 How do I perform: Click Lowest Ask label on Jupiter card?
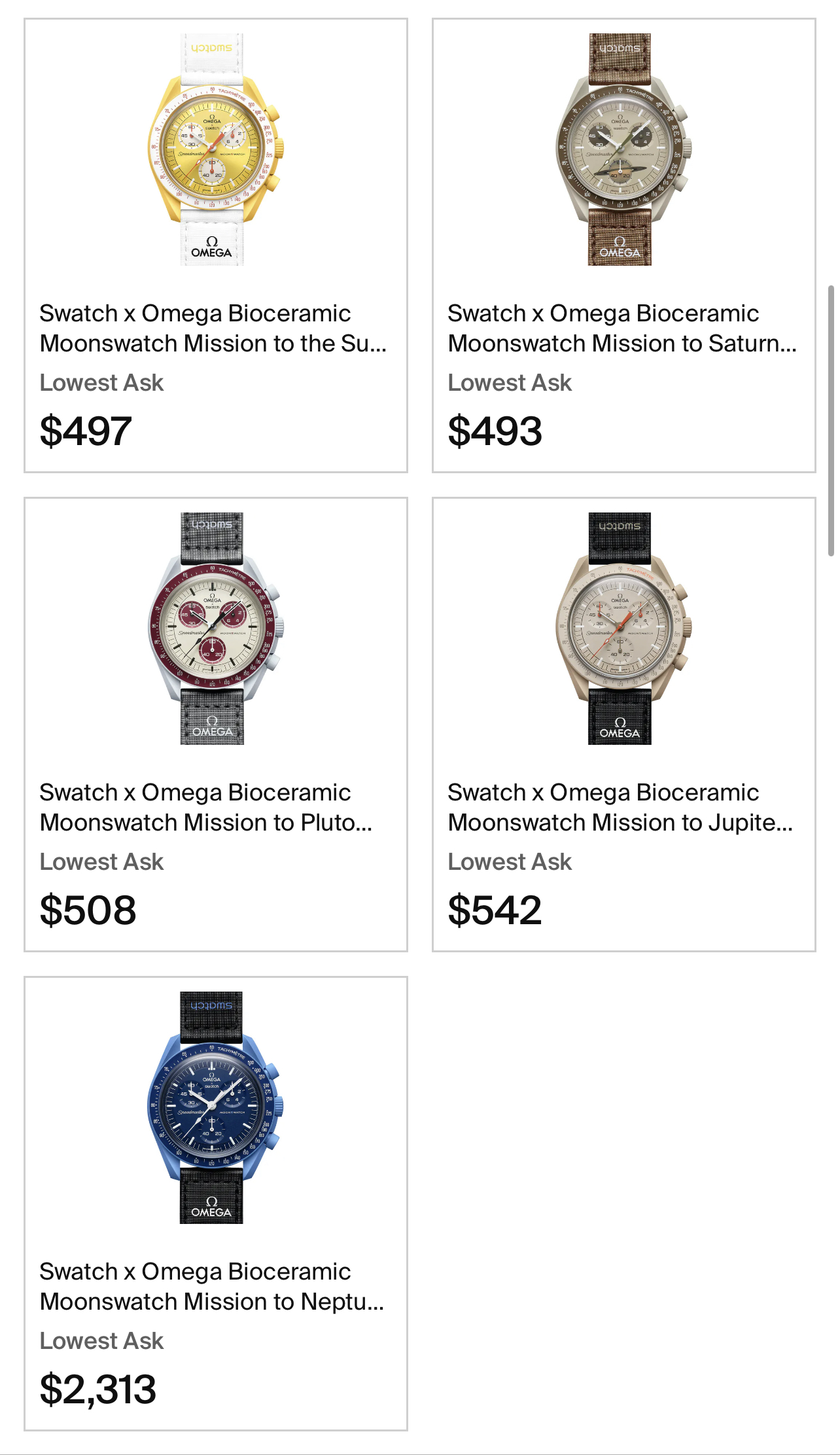[510, 862]
